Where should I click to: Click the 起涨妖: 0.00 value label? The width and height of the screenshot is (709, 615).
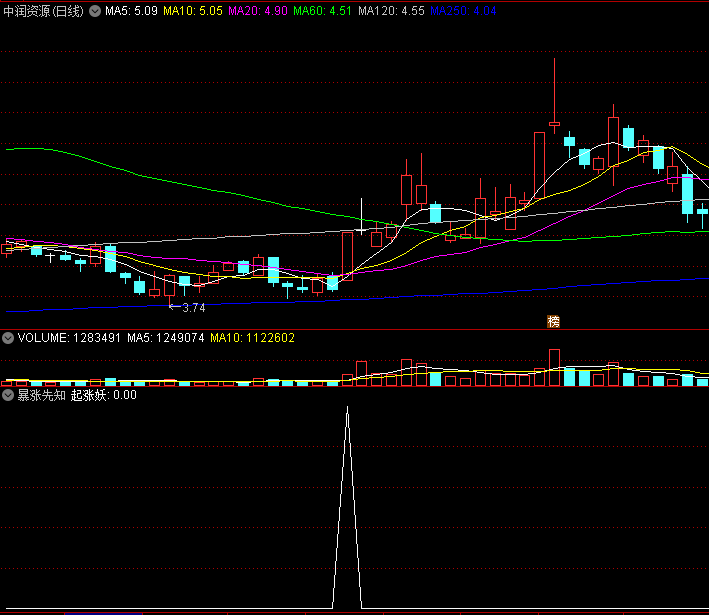pyautogui.click(x=104, y=395)
